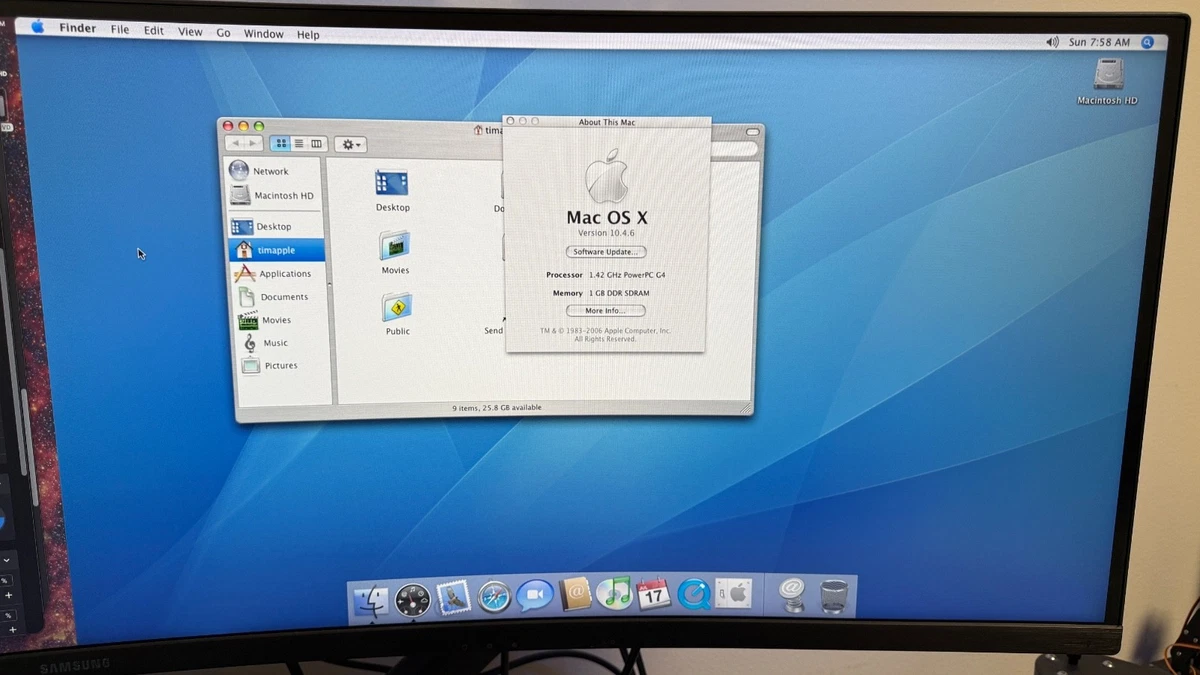This screenshot has height=675, width=1200.
Task: Launch Dashboard from the Dock
Action: click(x=412, y=599)
